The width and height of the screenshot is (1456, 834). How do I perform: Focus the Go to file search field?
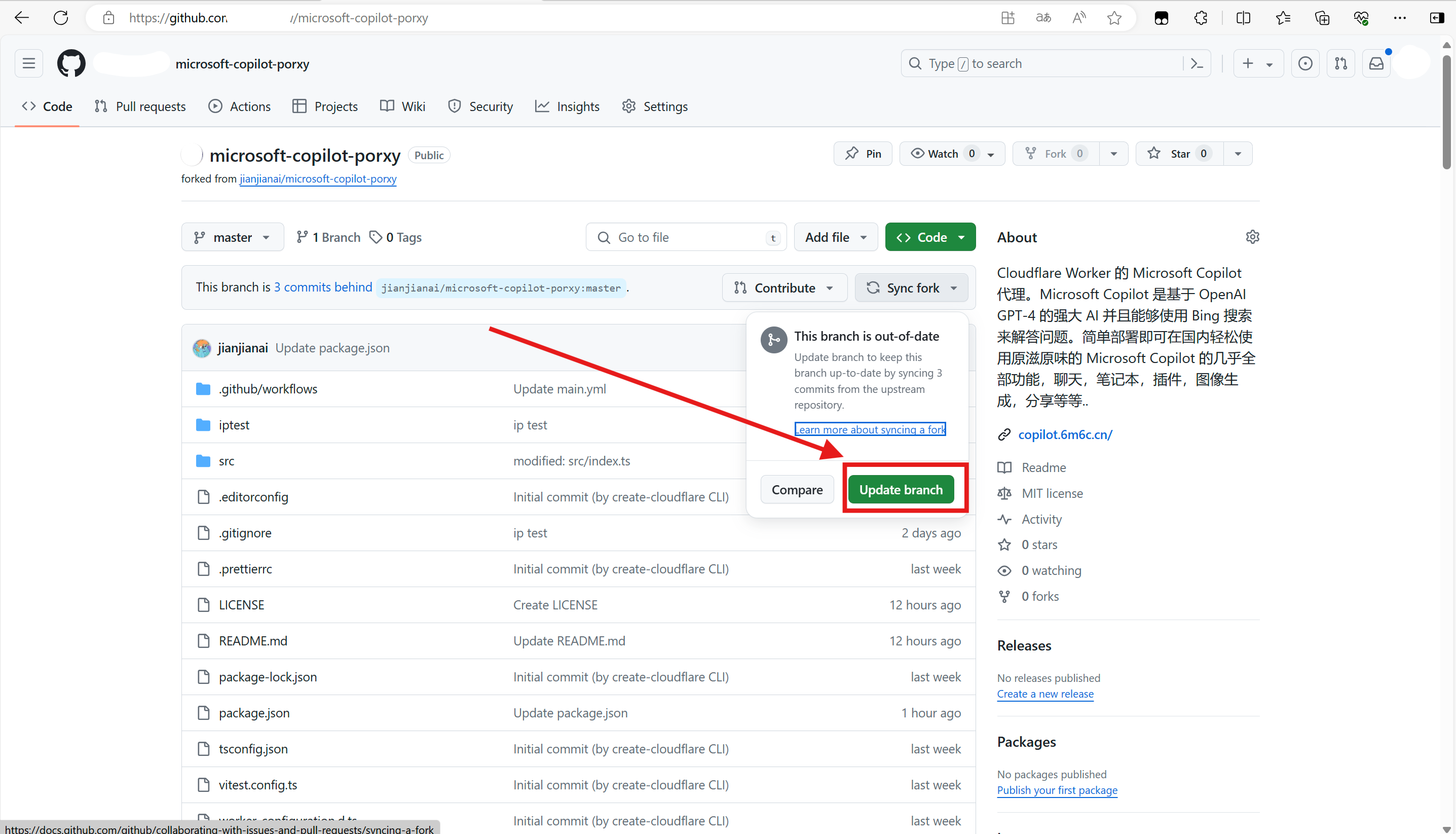(x=685, y=237)
